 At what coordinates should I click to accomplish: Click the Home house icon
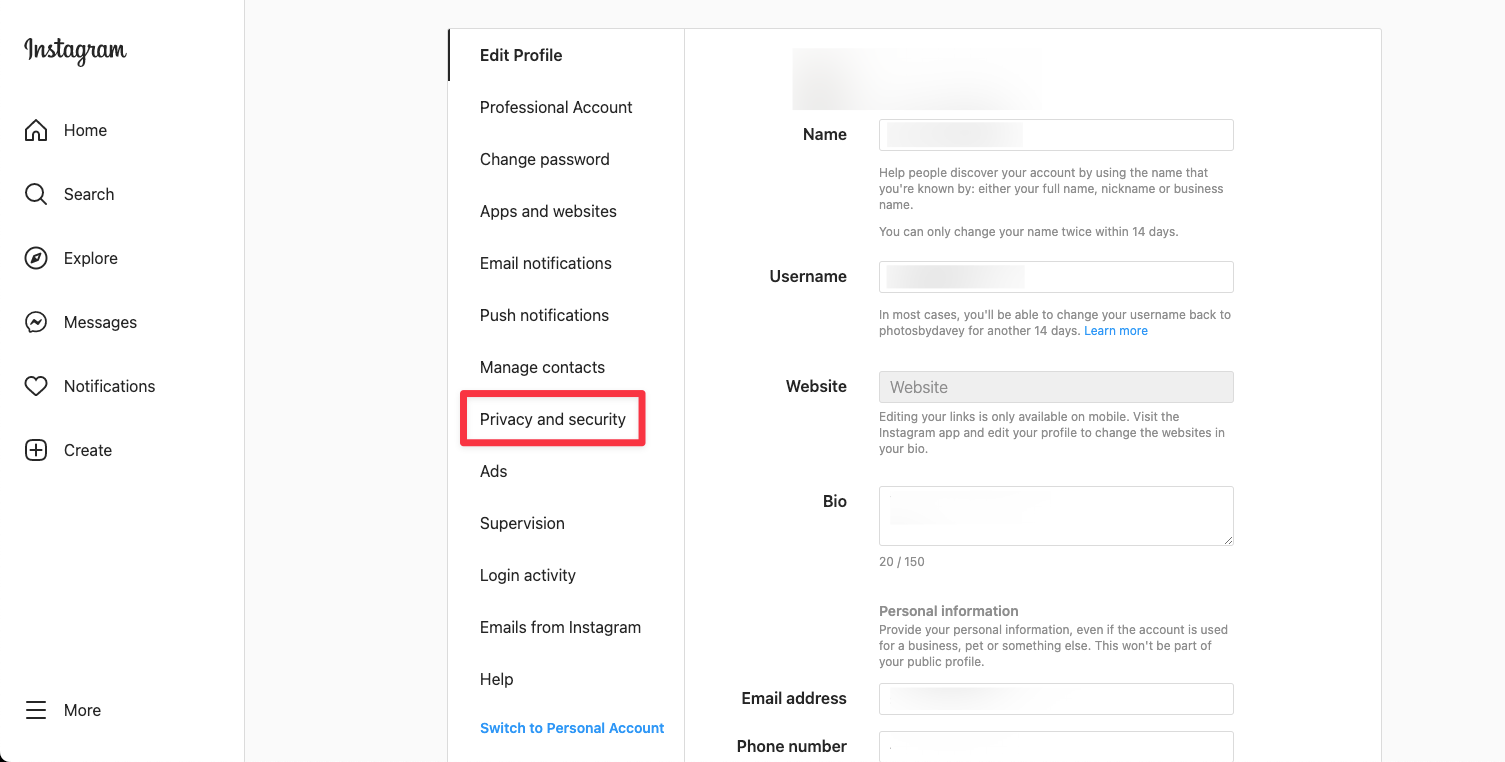point(36,130)
